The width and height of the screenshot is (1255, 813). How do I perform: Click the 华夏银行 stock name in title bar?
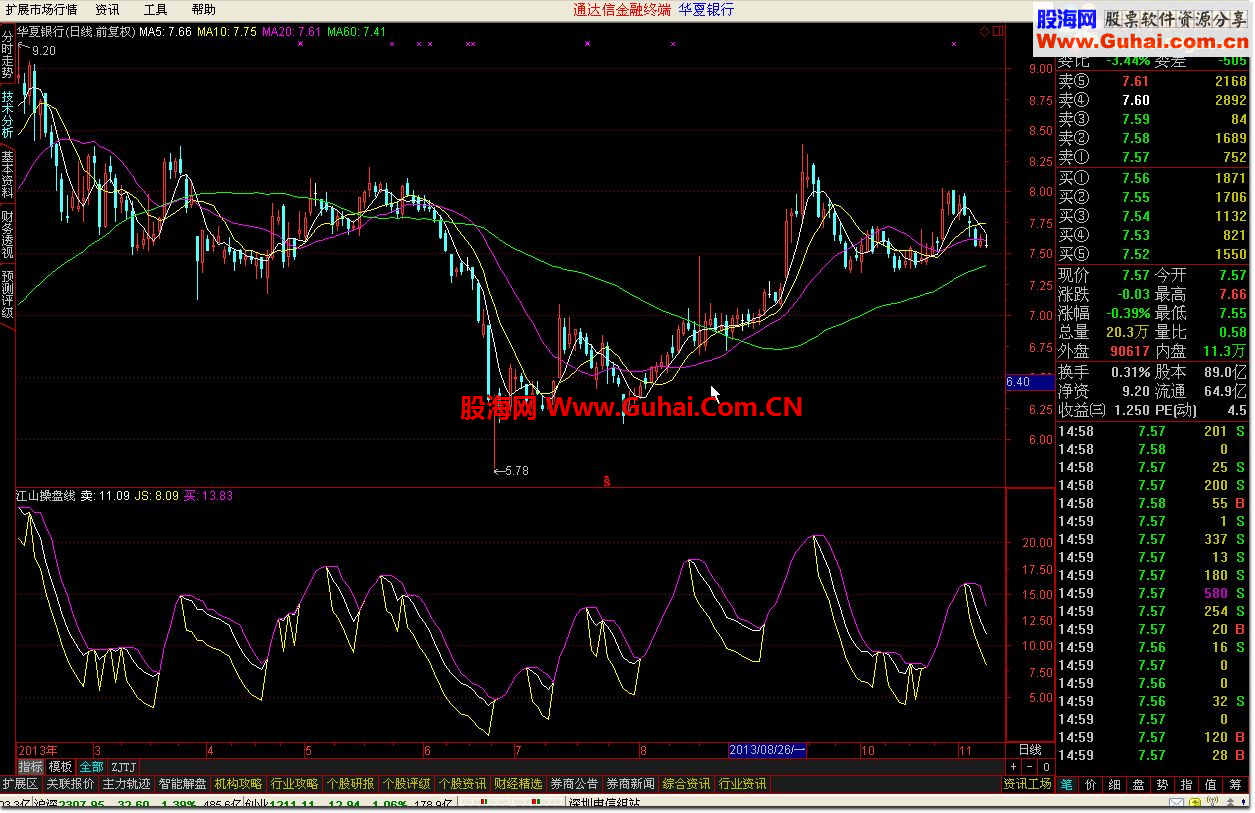[706, 9]
